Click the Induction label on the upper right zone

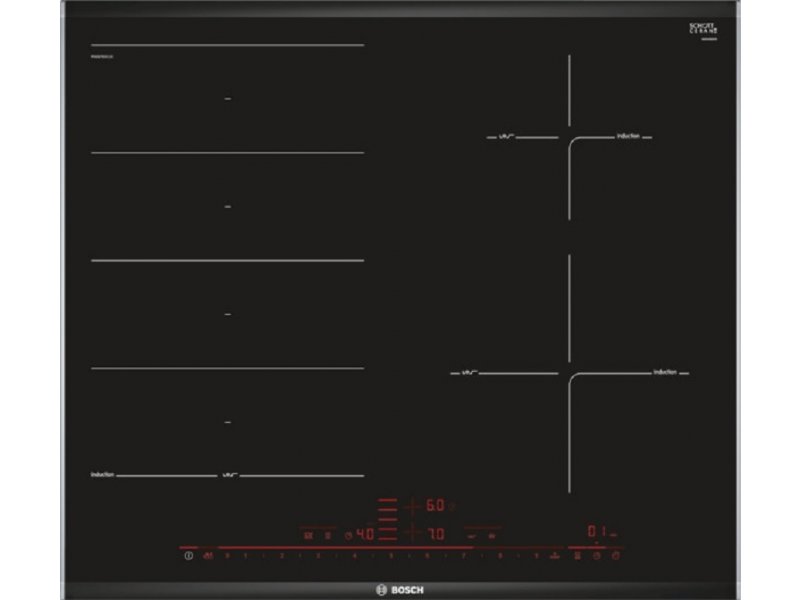point(628,136)
